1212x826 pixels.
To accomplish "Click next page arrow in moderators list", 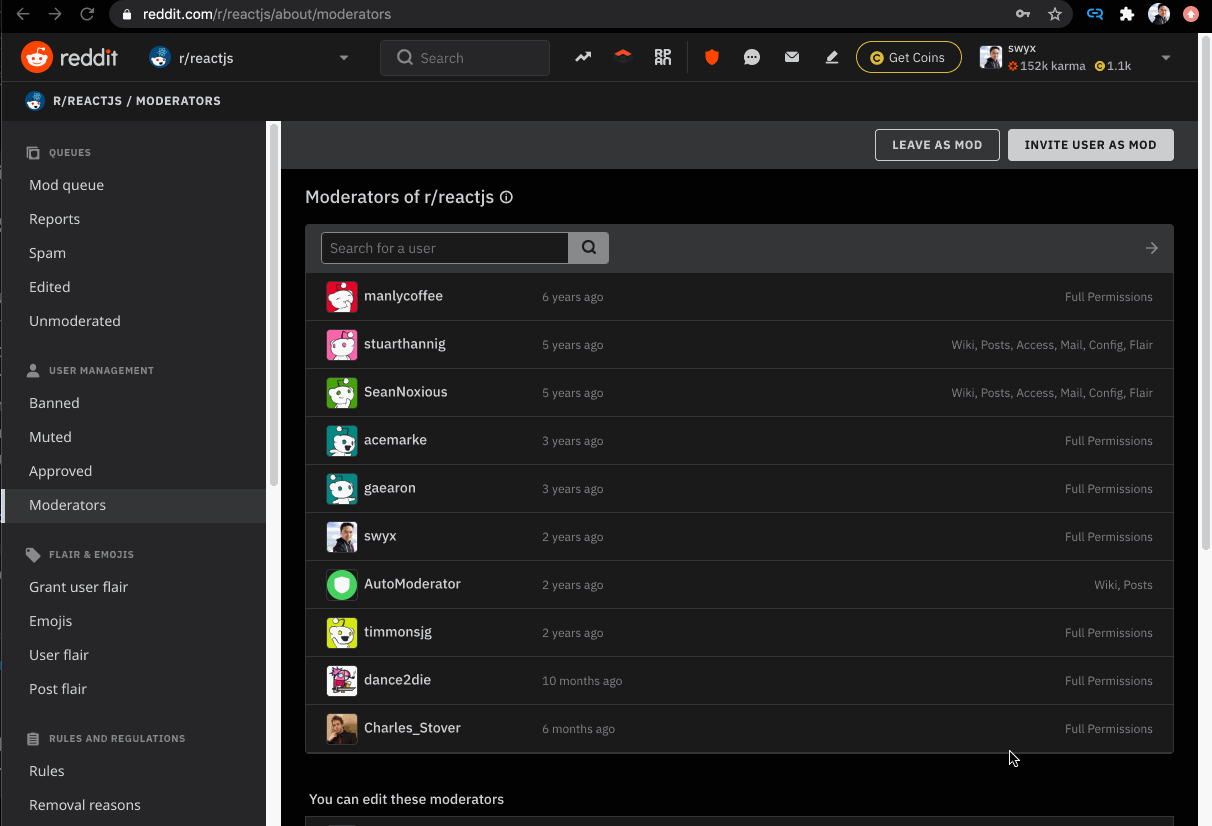I will [x=1152, y=248].
